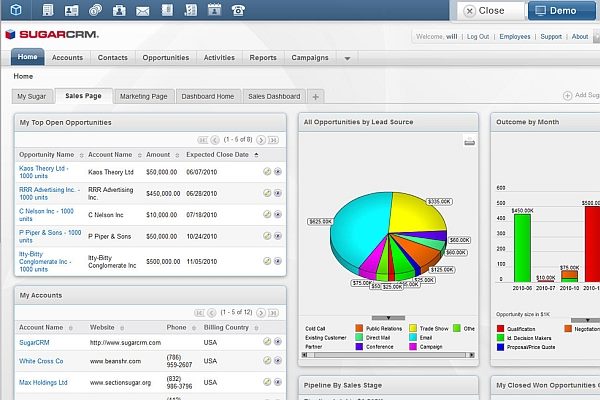This screenshot has width=600, height=400.
Task: Open the About link
Action: coord(580,37)
